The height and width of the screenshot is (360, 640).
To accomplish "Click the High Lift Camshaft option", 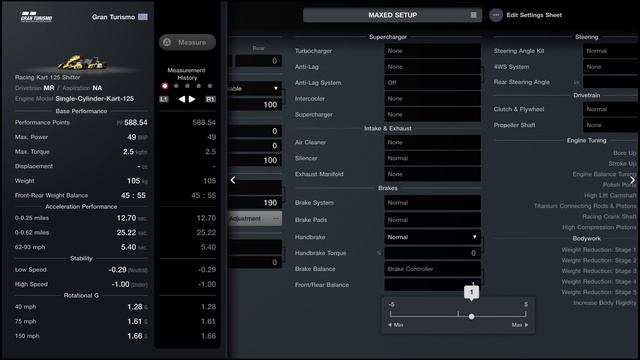I will pyautogui.click(x=610, y=196).
